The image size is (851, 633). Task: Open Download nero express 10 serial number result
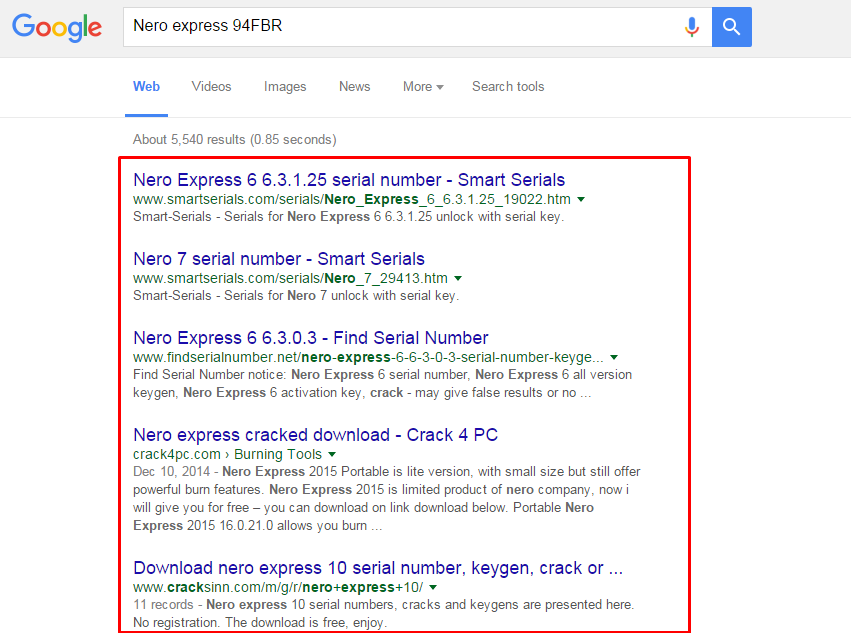[x=378, y=568]
